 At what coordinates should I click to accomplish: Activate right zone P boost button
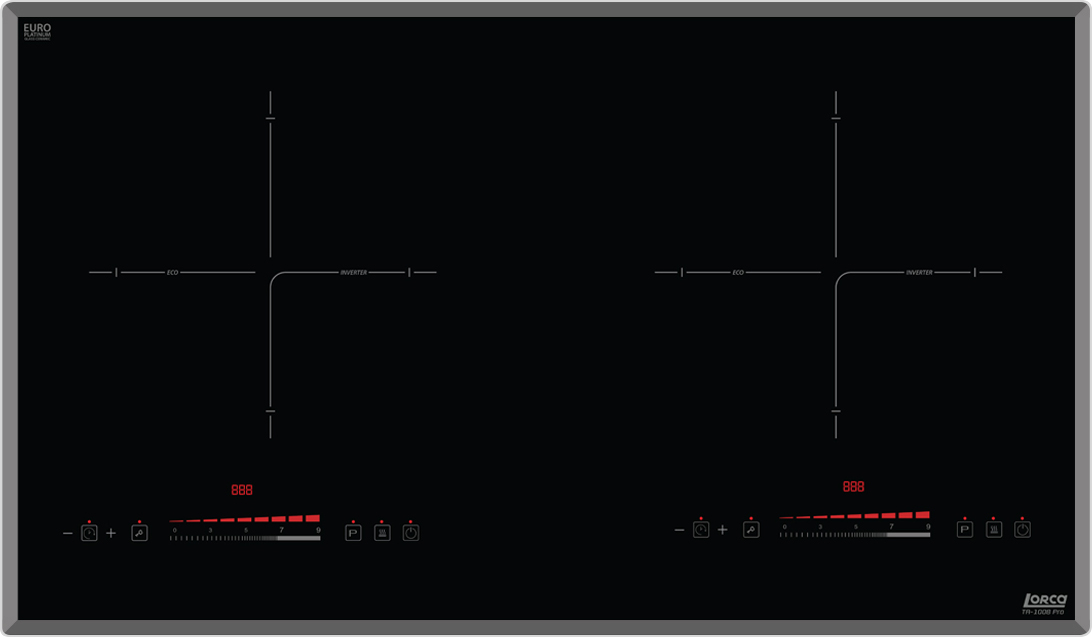click(x=965, y=530)
